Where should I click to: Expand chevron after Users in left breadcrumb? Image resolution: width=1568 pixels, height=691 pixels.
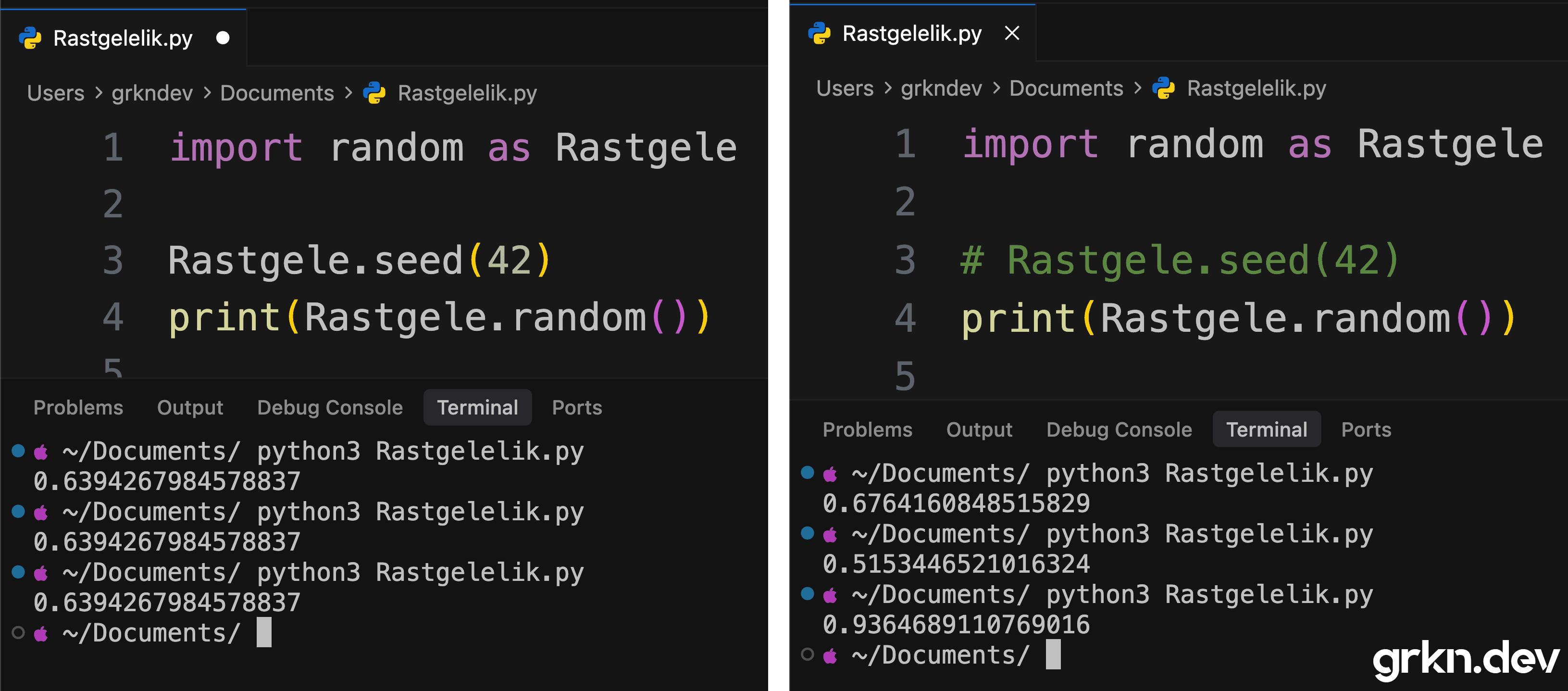[98, 93]
